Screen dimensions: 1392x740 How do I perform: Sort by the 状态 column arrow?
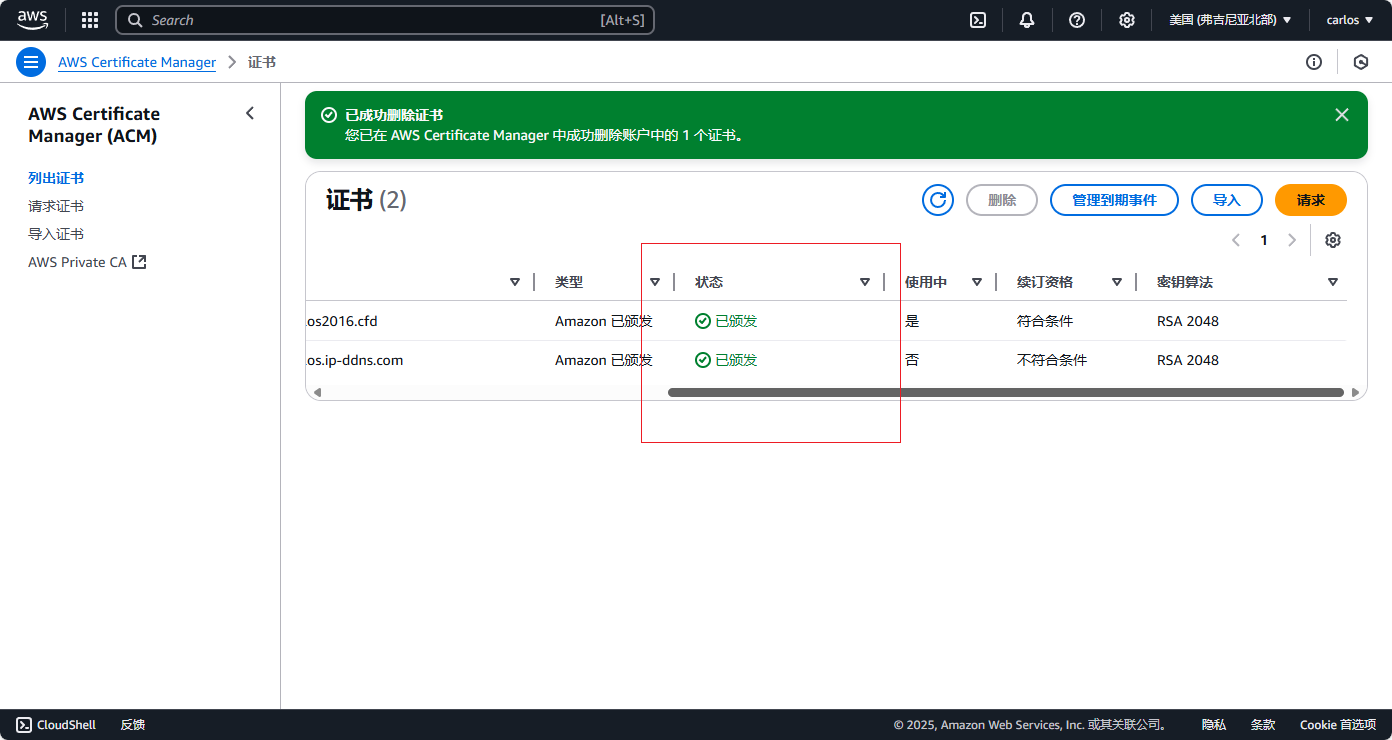865,282
